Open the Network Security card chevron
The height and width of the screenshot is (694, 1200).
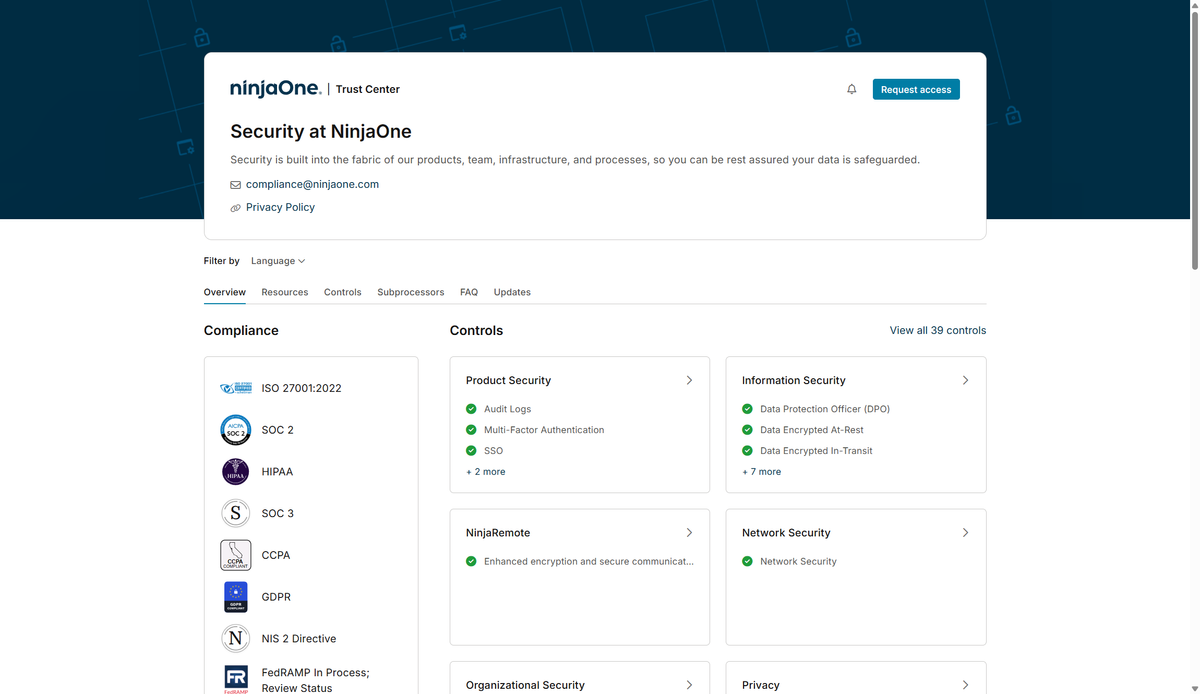(965, 533)
